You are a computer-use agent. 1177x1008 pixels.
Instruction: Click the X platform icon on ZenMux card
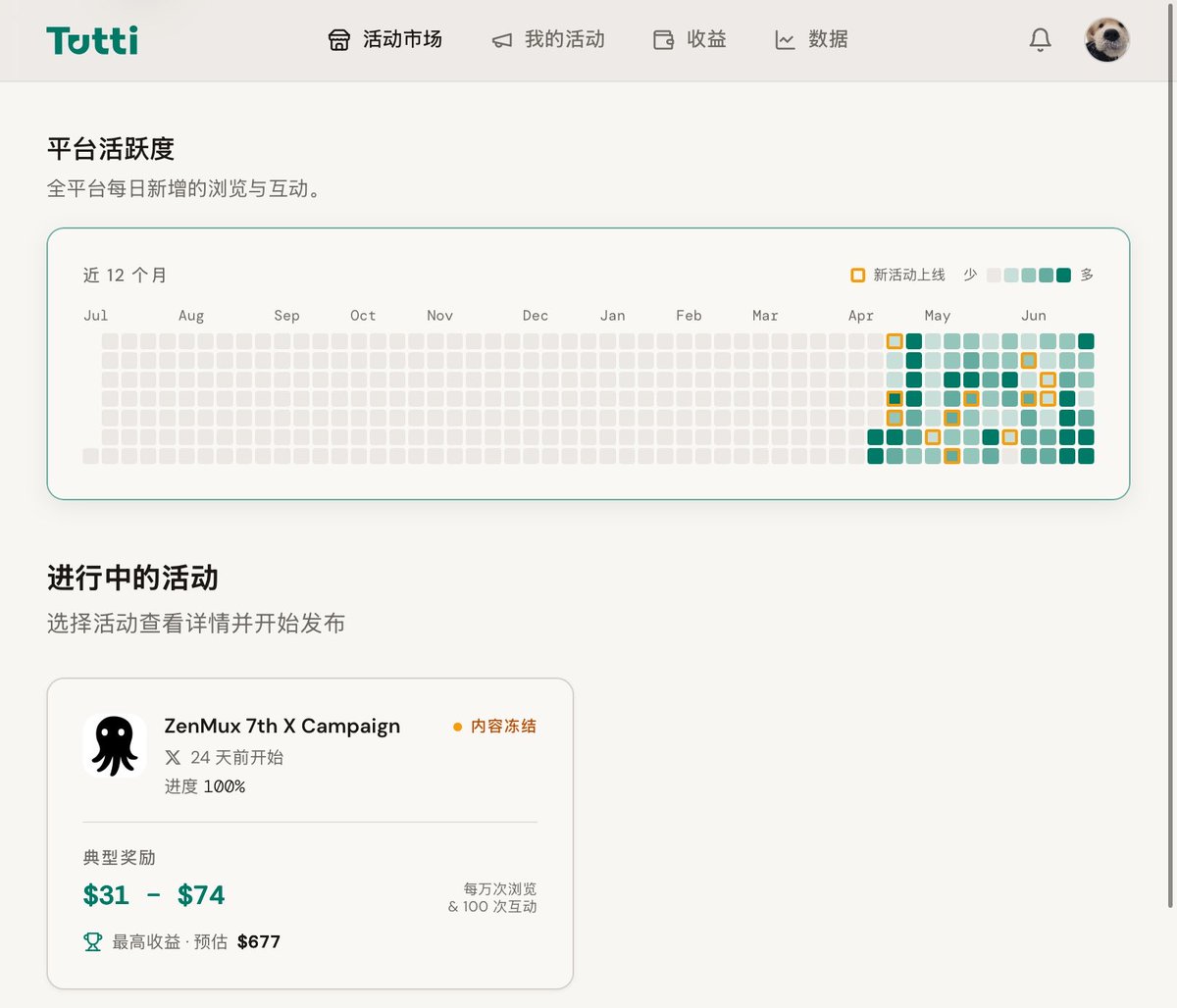pos(173,758)
